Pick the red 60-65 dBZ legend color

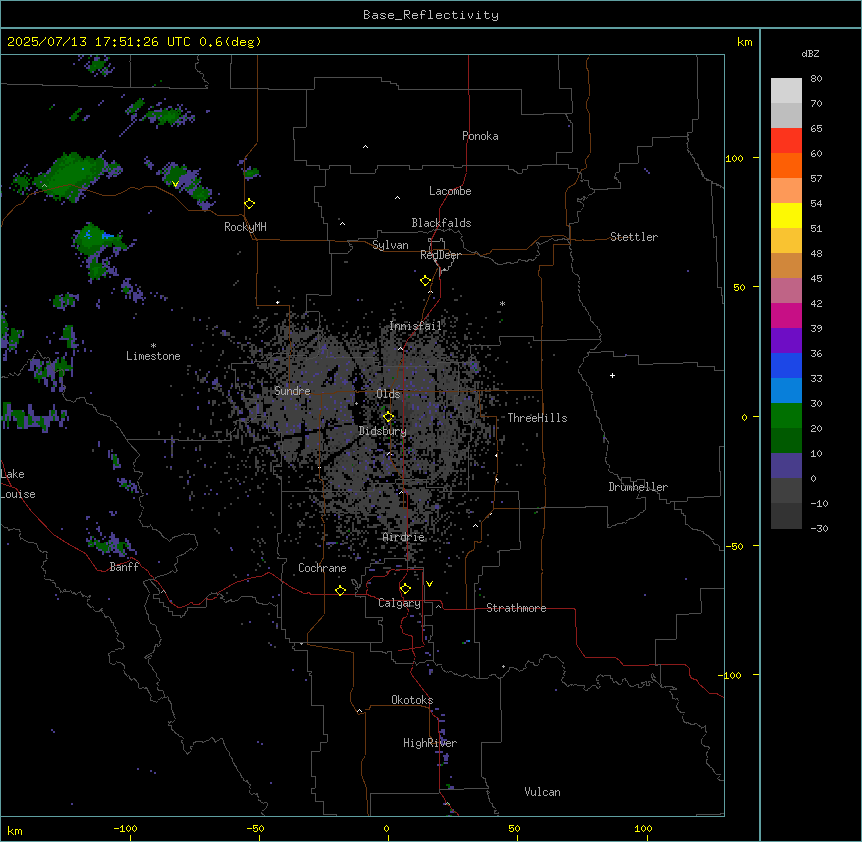click(x=786, y=141)
